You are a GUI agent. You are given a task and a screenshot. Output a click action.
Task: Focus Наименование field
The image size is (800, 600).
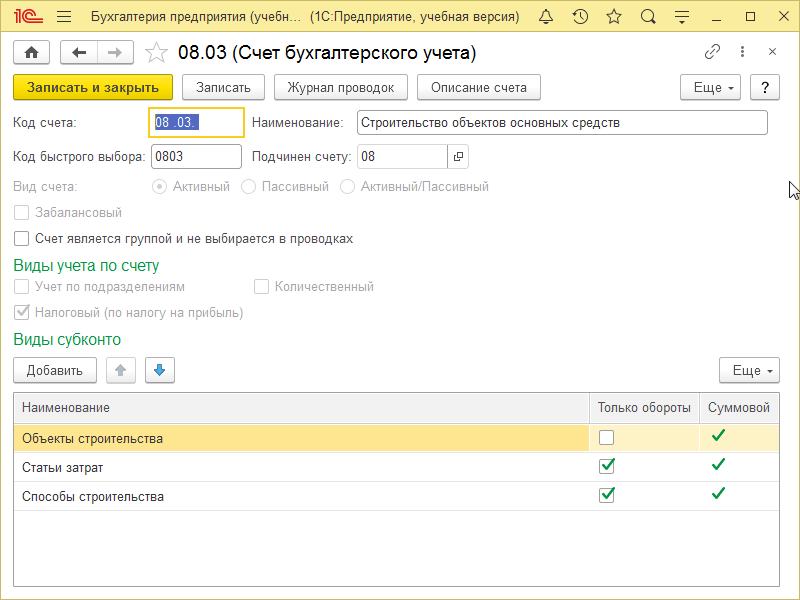point(562,122)
